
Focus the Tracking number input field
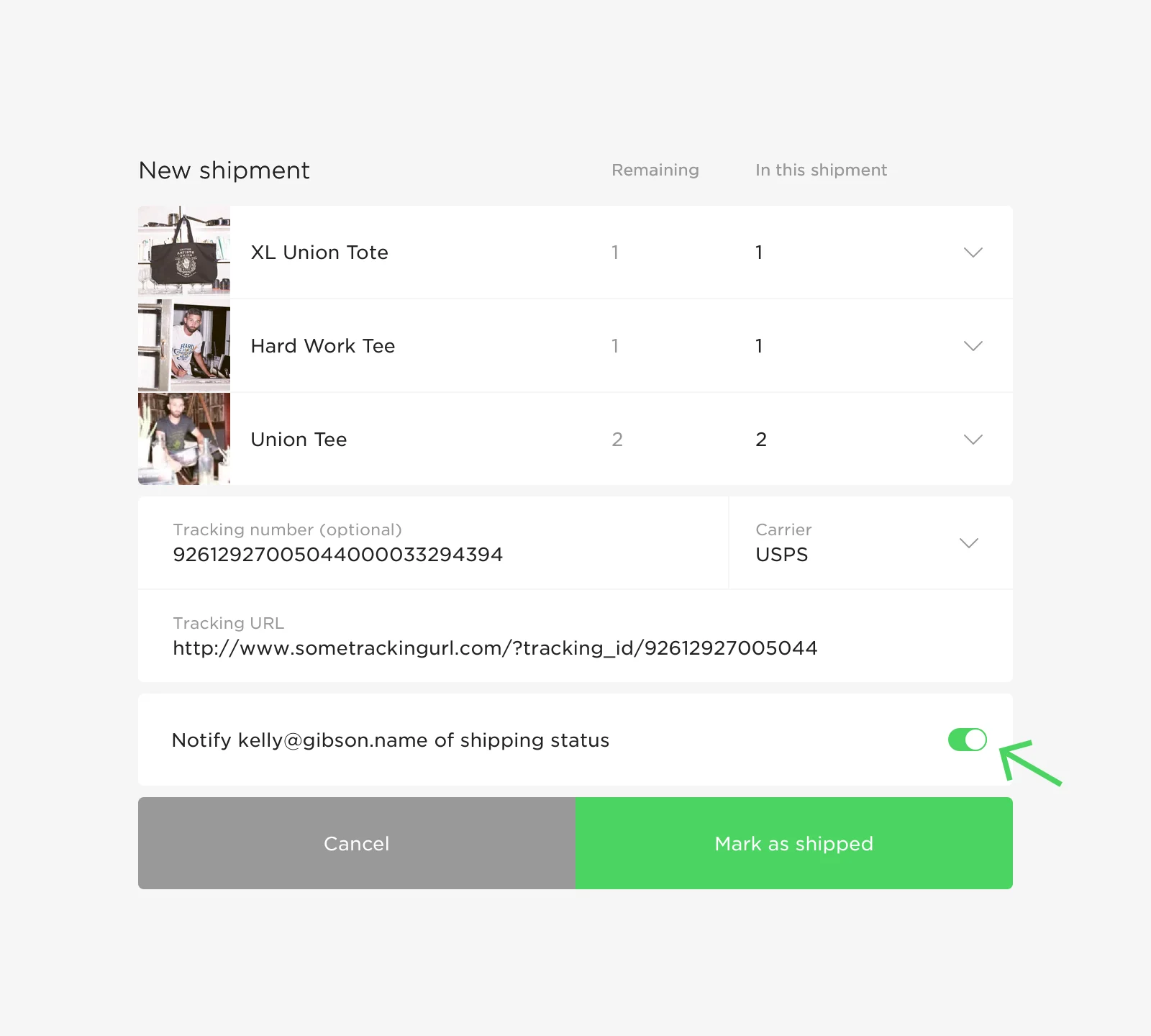(x=433, y=543)
